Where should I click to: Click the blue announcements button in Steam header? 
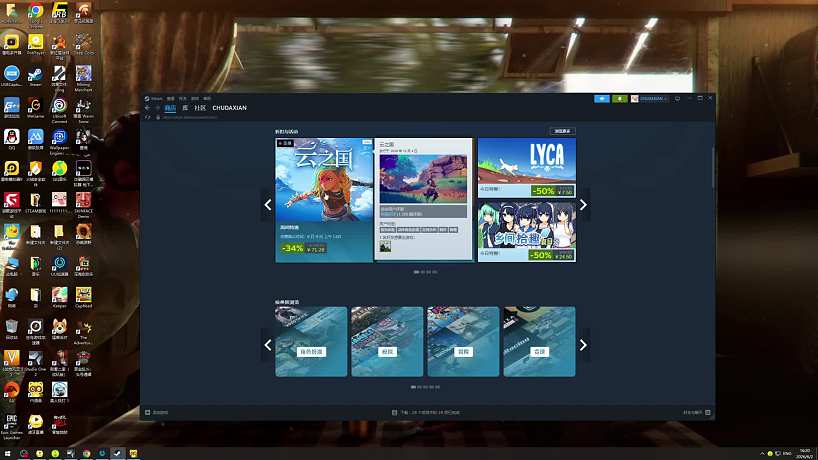[602, 99]
